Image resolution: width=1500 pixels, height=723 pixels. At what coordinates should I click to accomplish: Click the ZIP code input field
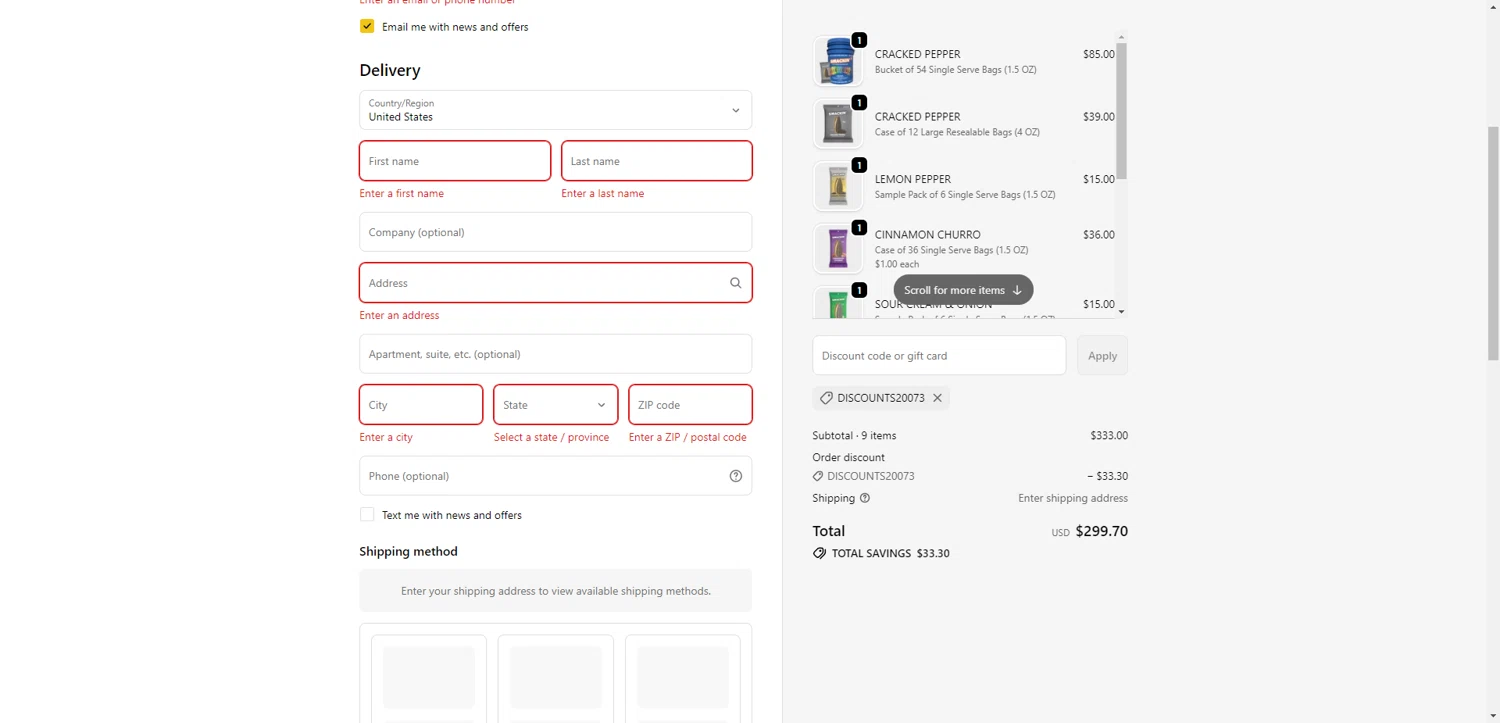690,405
